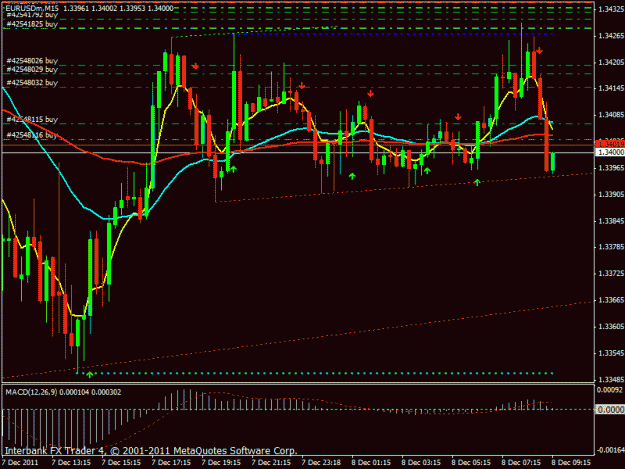
Task: Select the #42541825 buy order label
Action: click(x=32, y=24)
